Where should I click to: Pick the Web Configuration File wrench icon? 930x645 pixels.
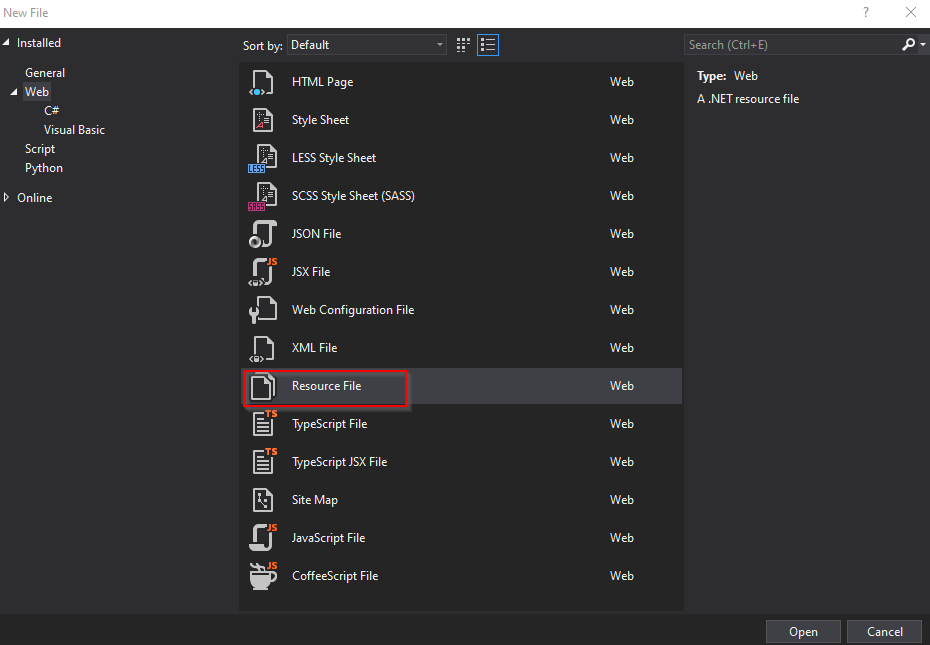(x=261, y=311)
